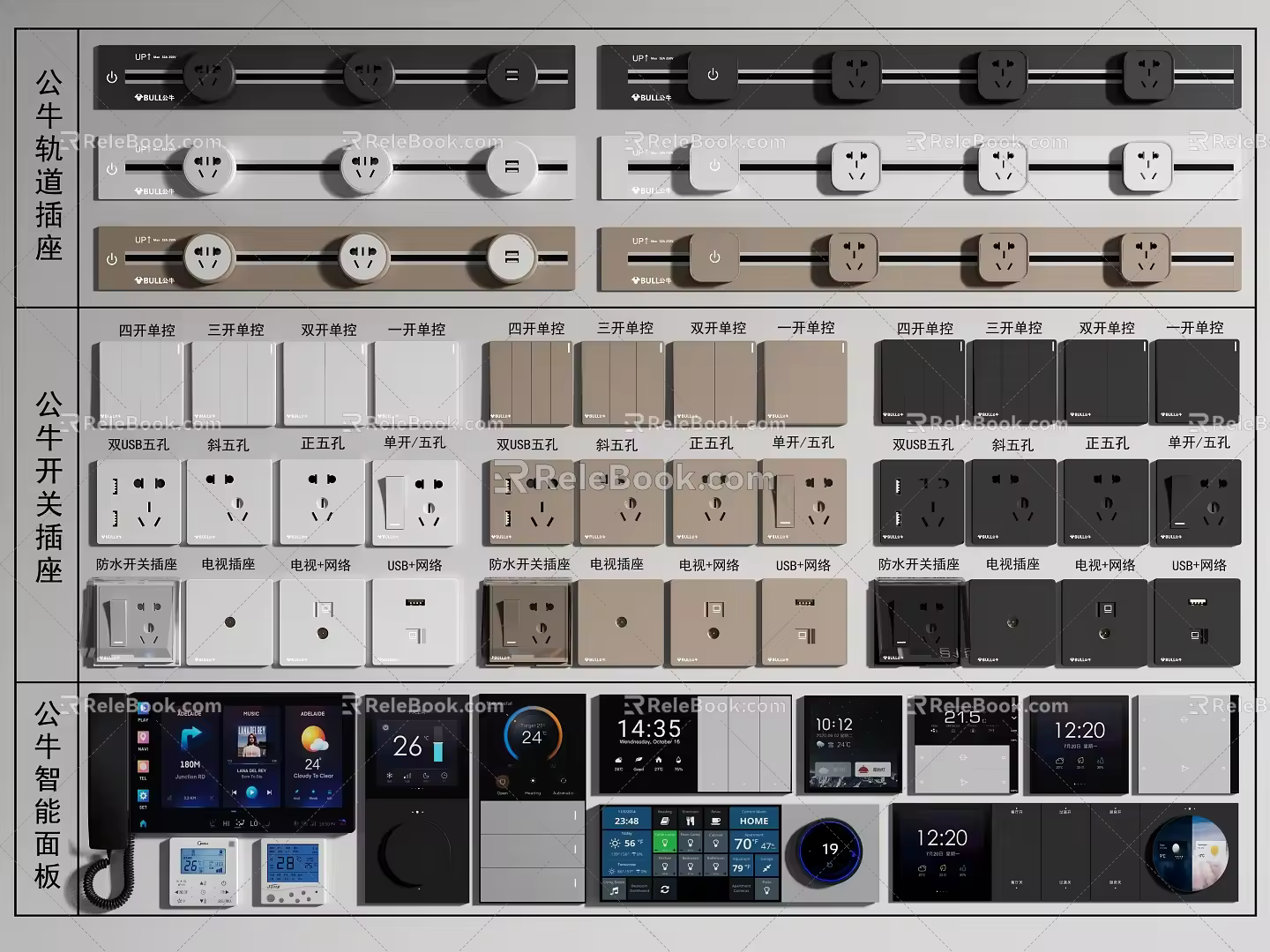Tap music play button on intercom screen

251,792
